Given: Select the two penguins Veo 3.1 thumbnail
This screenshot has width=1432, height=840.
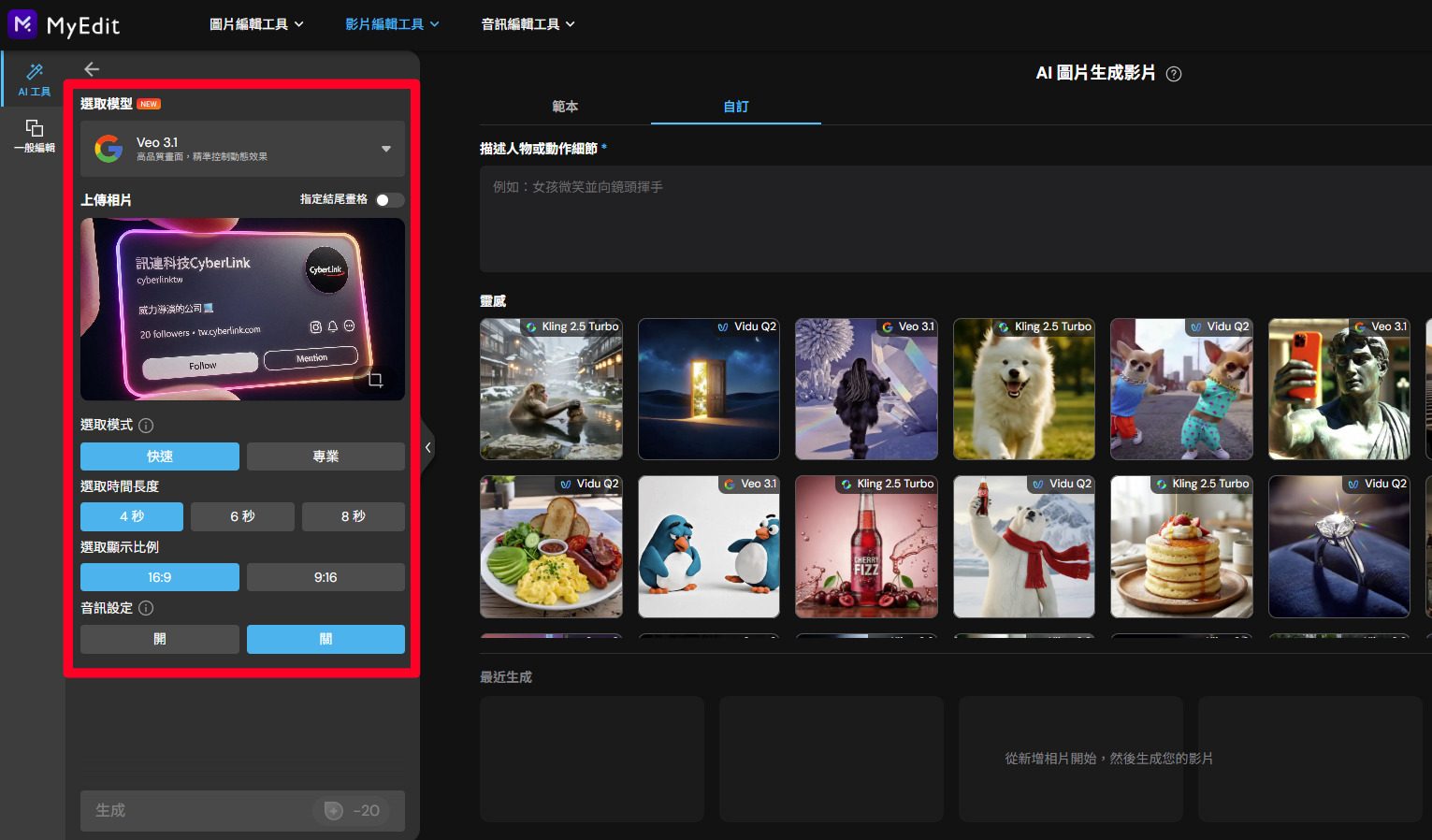Looking at the screenshot, I should (709, 546).
